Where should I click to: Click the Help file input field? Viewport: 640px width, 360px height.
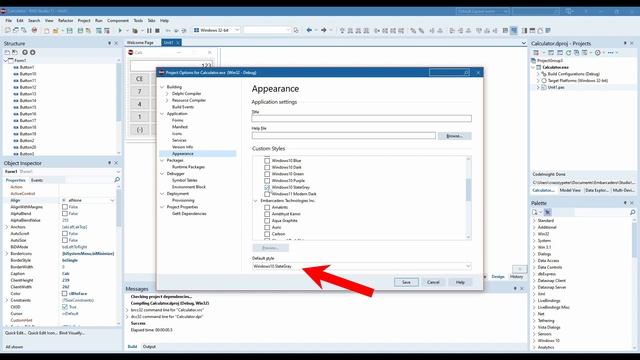344,136
